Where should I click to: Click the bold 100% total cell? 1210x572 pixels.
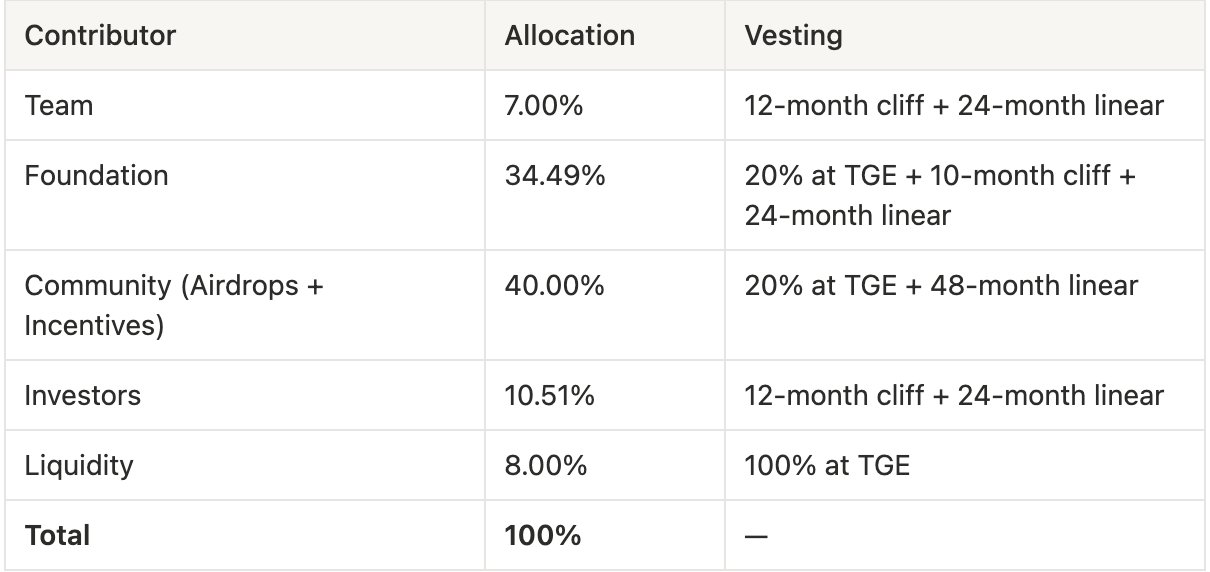pos(543,536)
